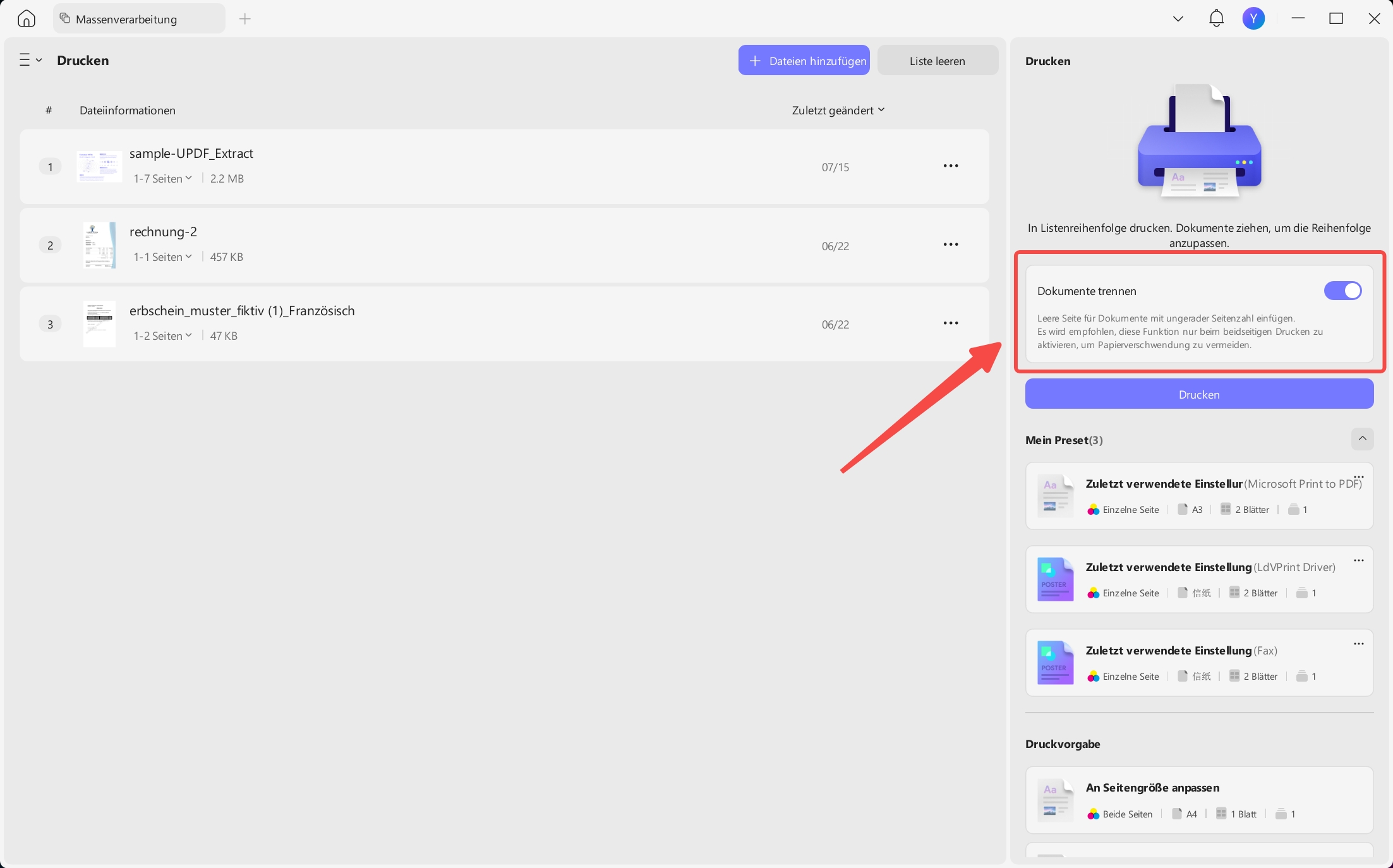Viewport: 1393px width, 868px height.
Task: Click file name sample-UPDF_Extract
Action: (191, 154)
